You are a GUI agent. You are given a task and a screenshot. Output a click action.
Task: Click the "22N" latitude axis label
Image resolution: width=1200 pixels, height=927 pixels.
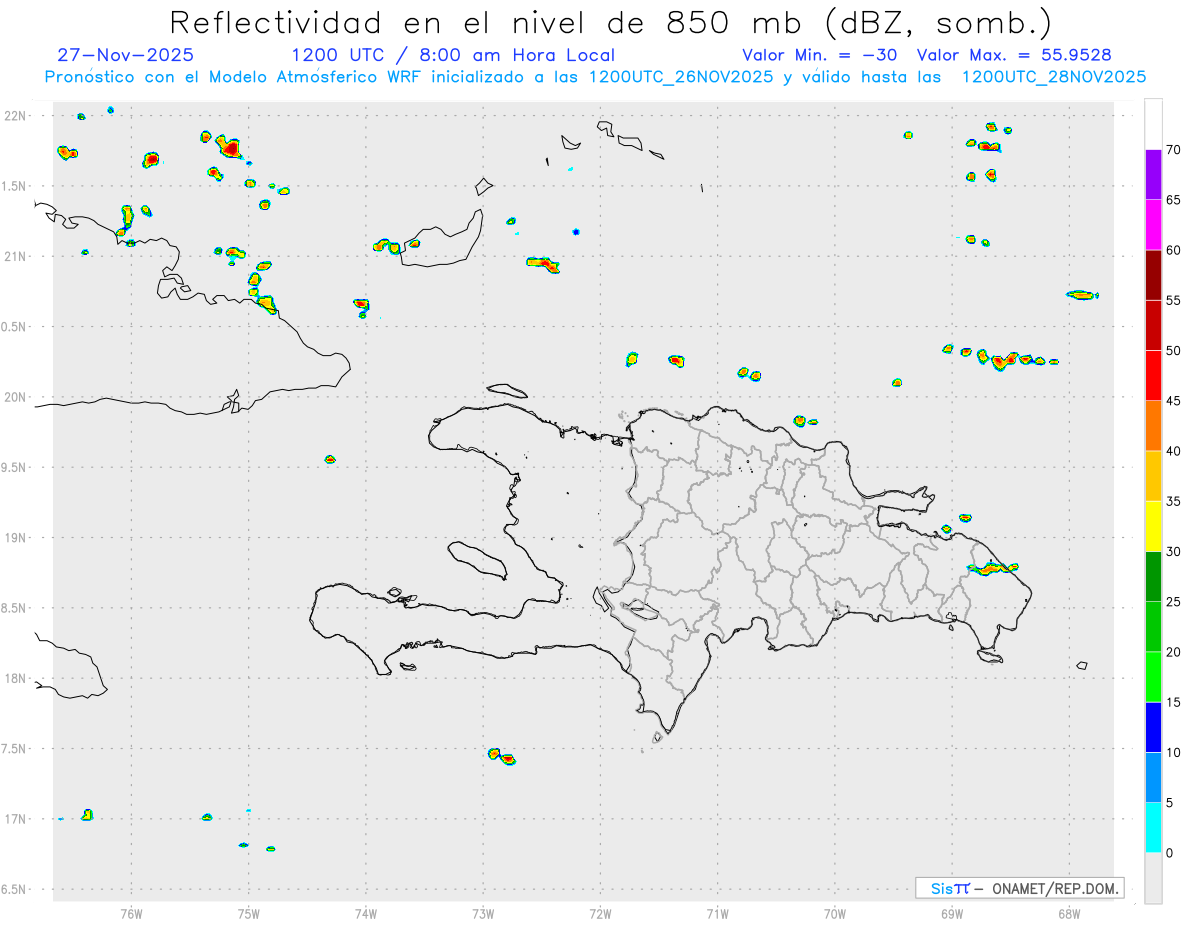[16, 116]
